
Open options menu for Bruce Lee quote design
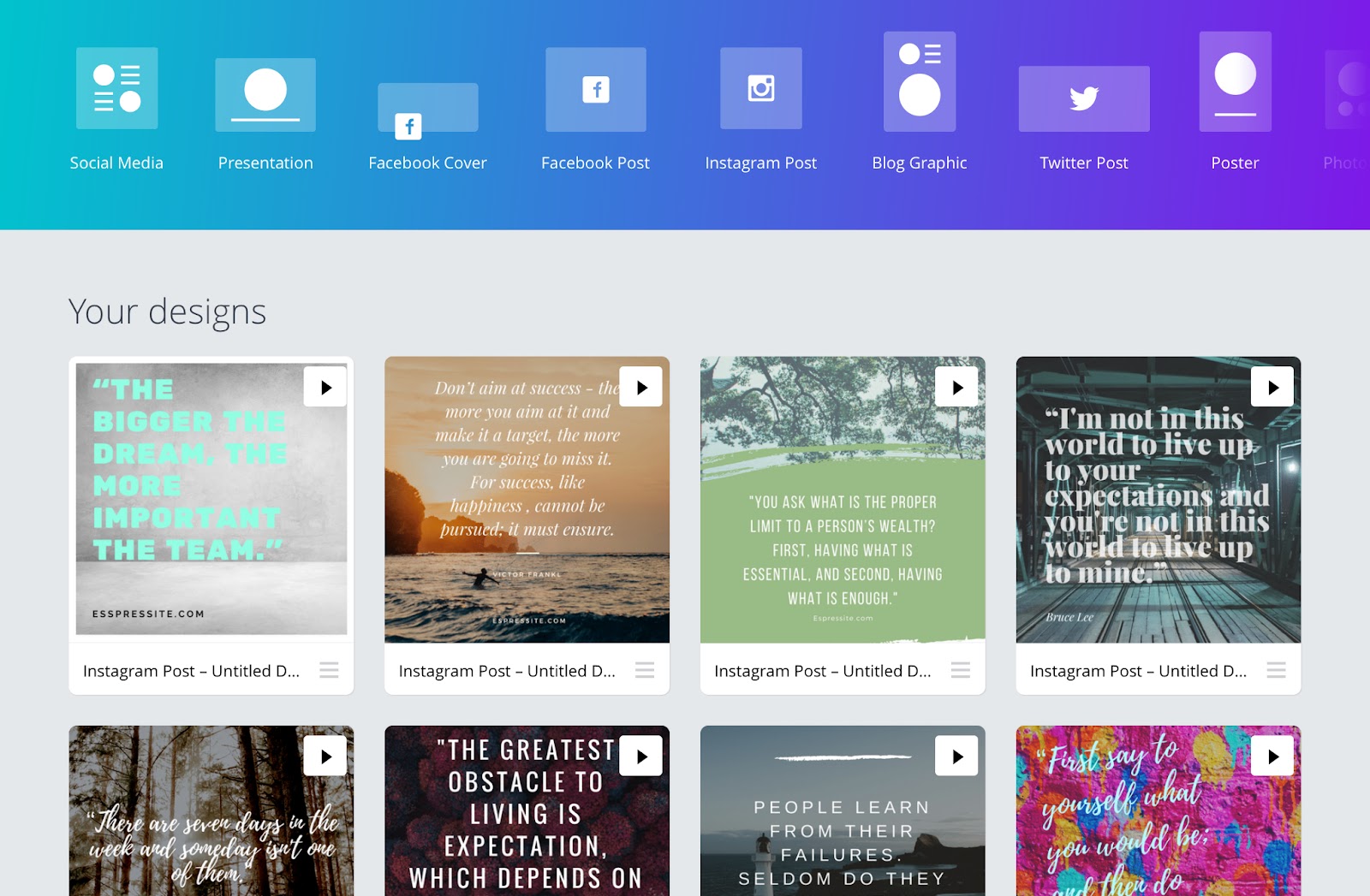pyautogui.click(x=1277, y=670)
